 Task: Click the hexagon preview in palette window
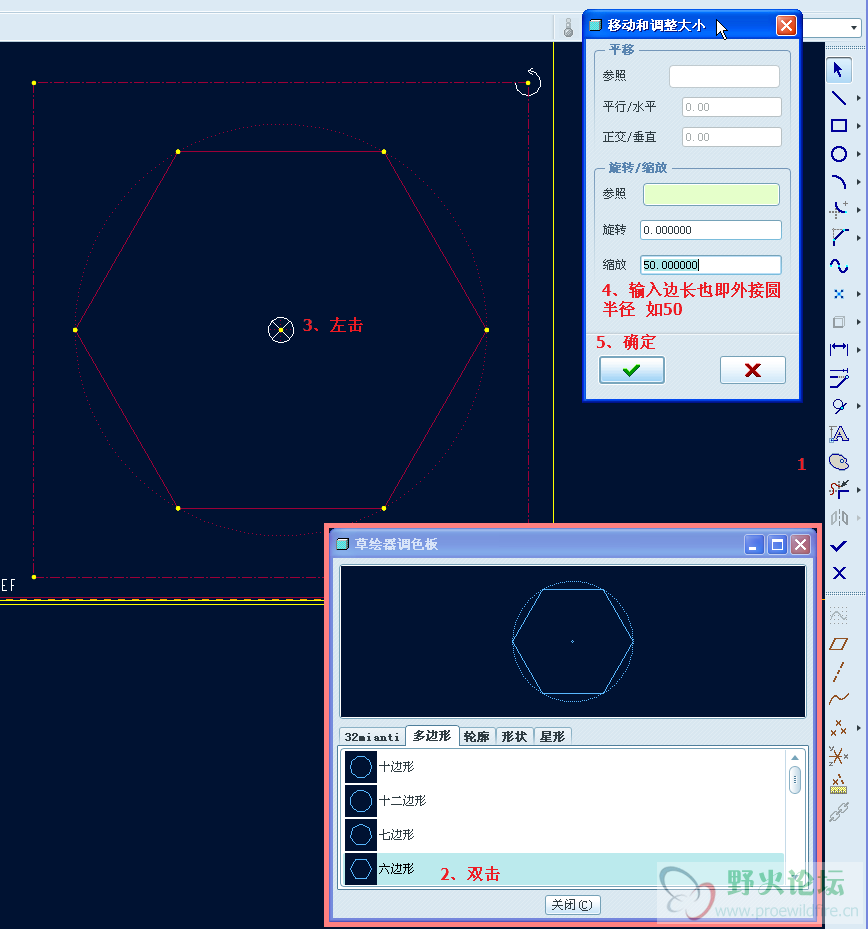tap(572, 641)
